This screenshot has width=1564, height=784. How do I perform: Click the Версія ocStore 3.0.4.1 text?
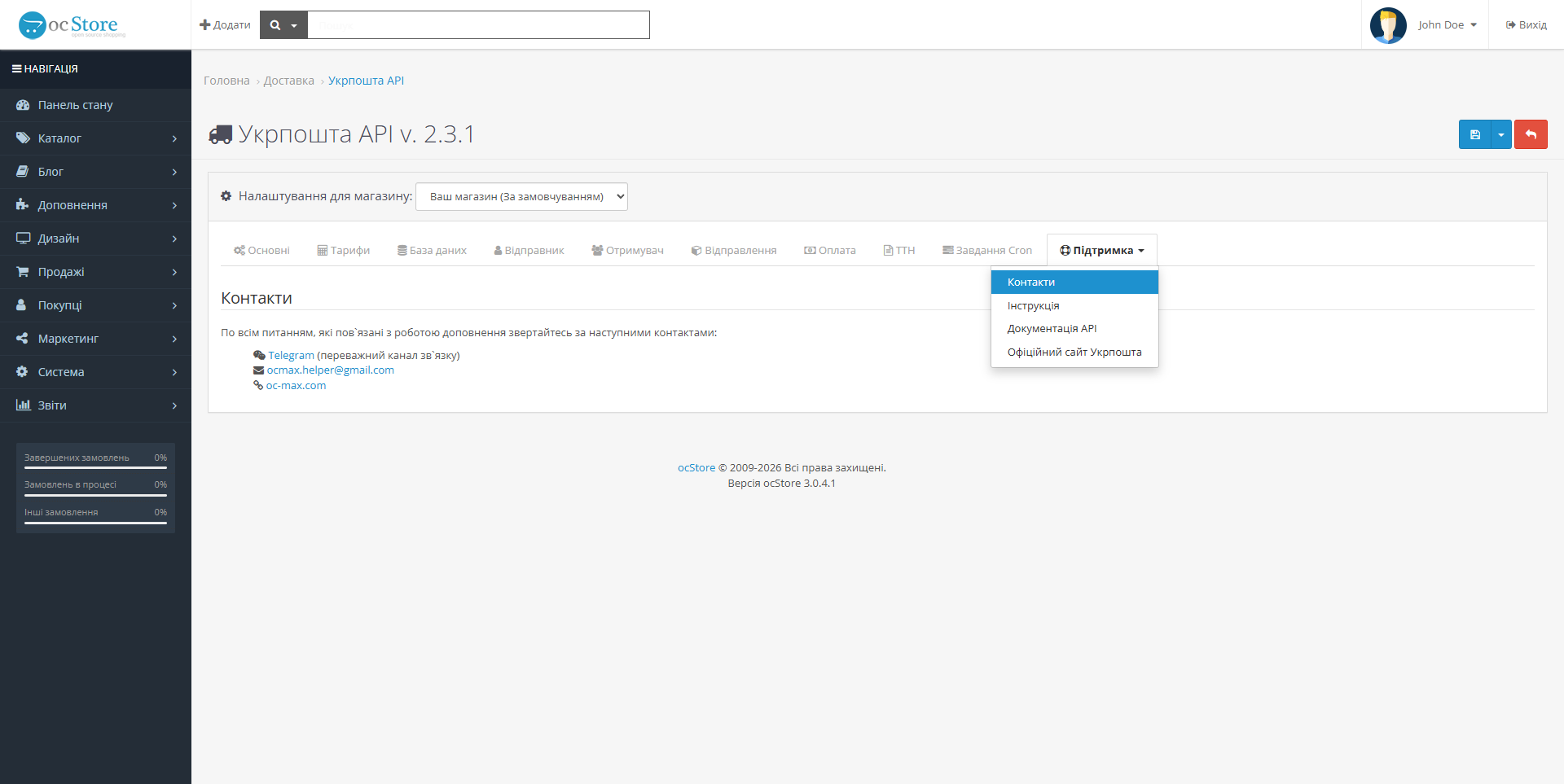click(x=782, y=484)
